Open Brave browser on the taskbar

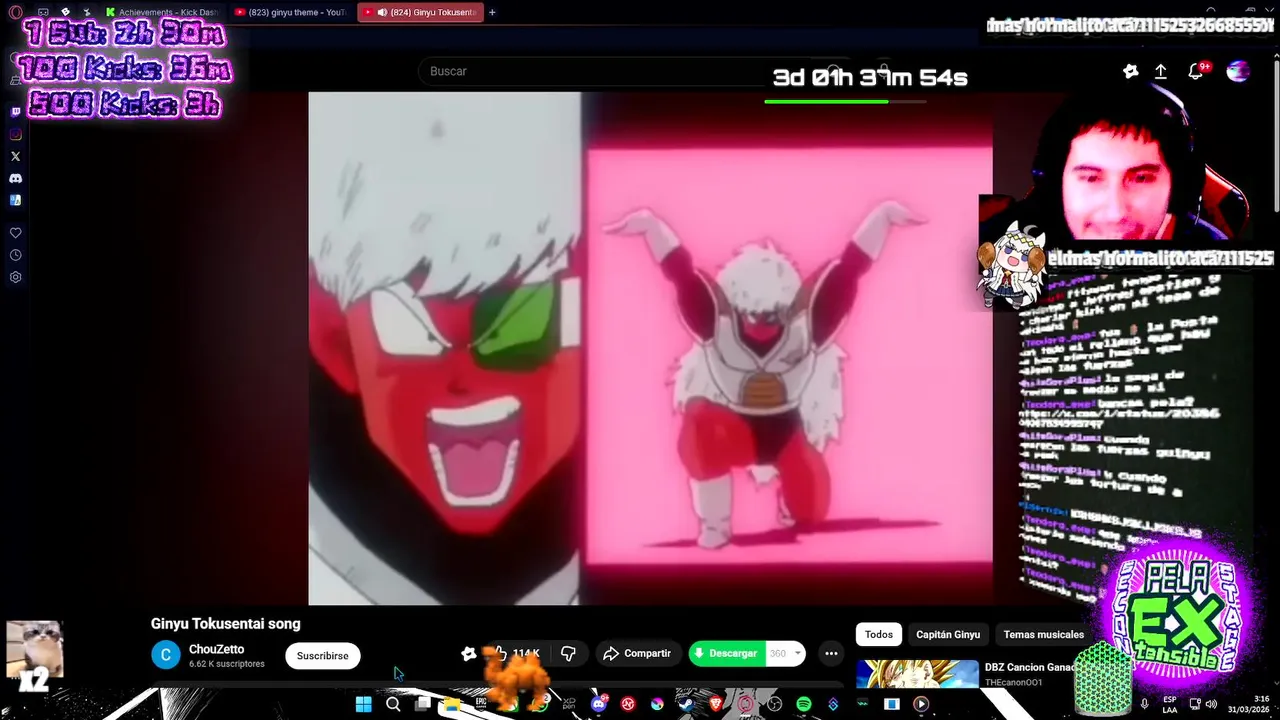click(x=716, y=704)
